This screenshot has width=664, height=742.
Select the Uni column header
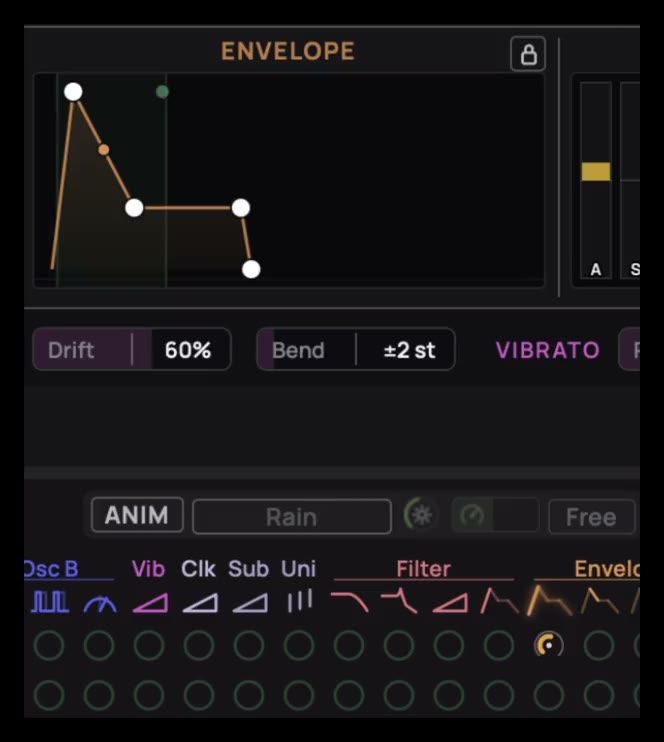point(299,569)
